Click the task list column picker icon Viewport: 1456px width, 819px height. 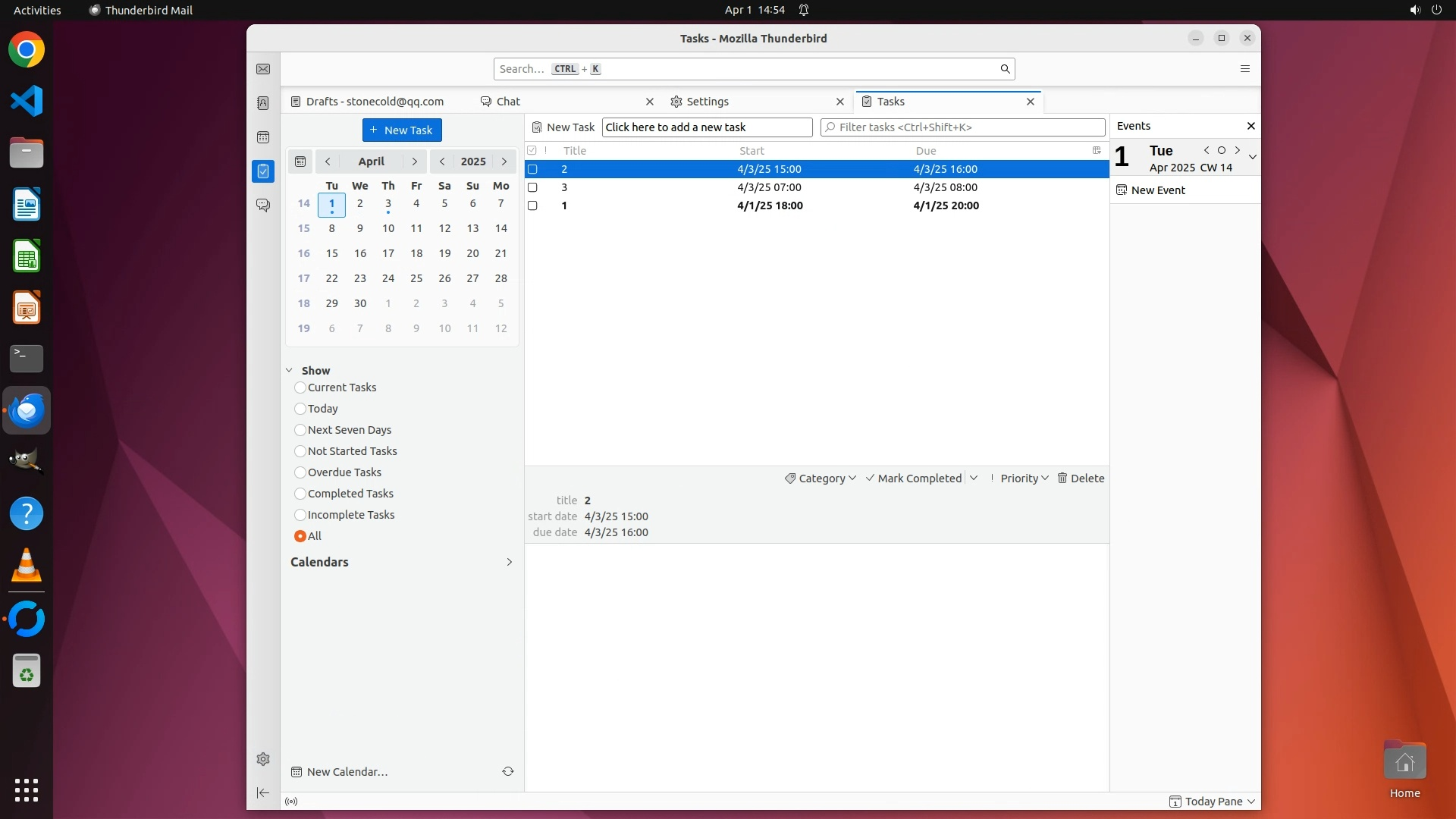pyautogui.click(x=1097, y=150)
